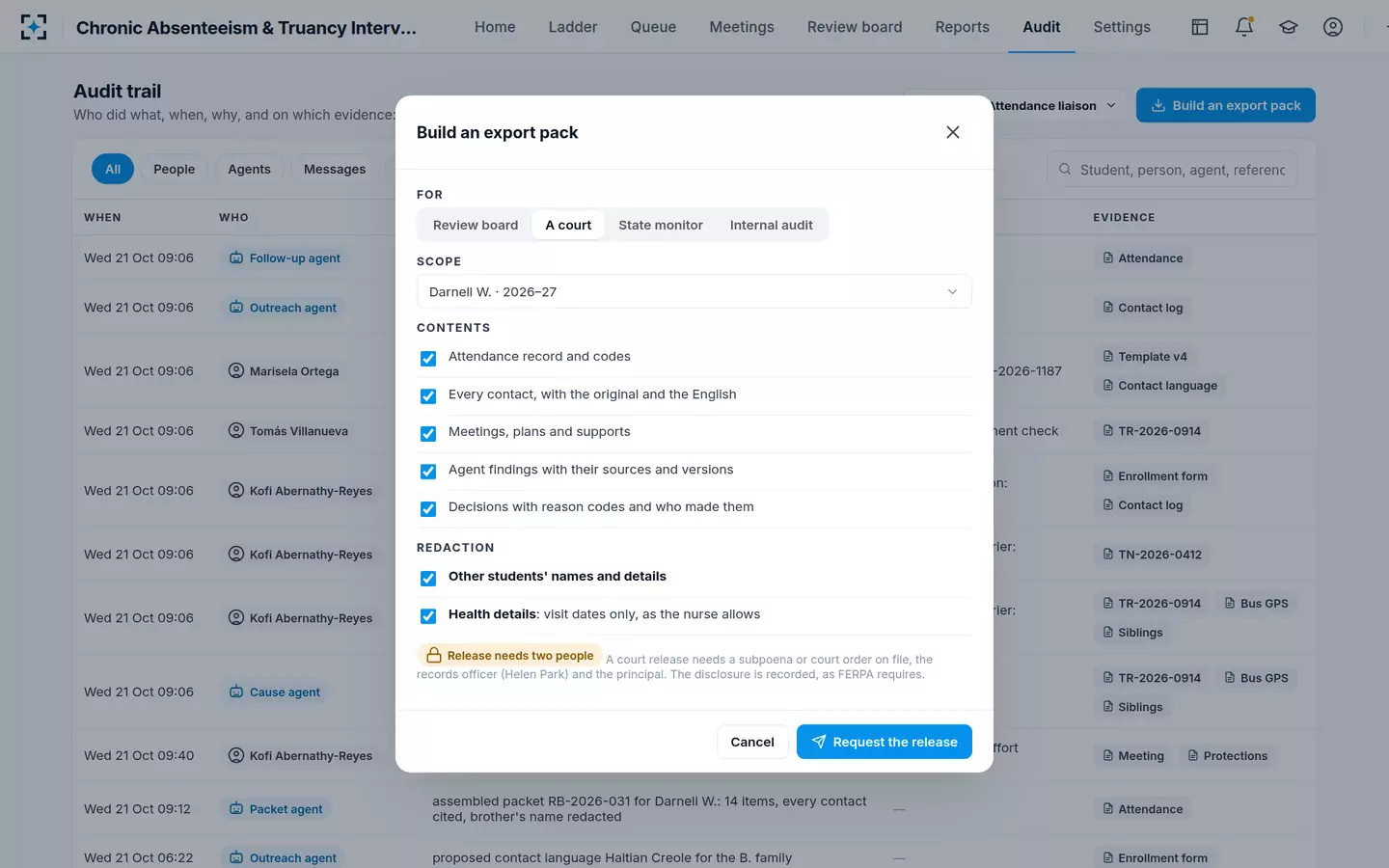Click the timestamp Wed 21 Oct 09:40
The image size is (1389, 868).
click(139, 756)
